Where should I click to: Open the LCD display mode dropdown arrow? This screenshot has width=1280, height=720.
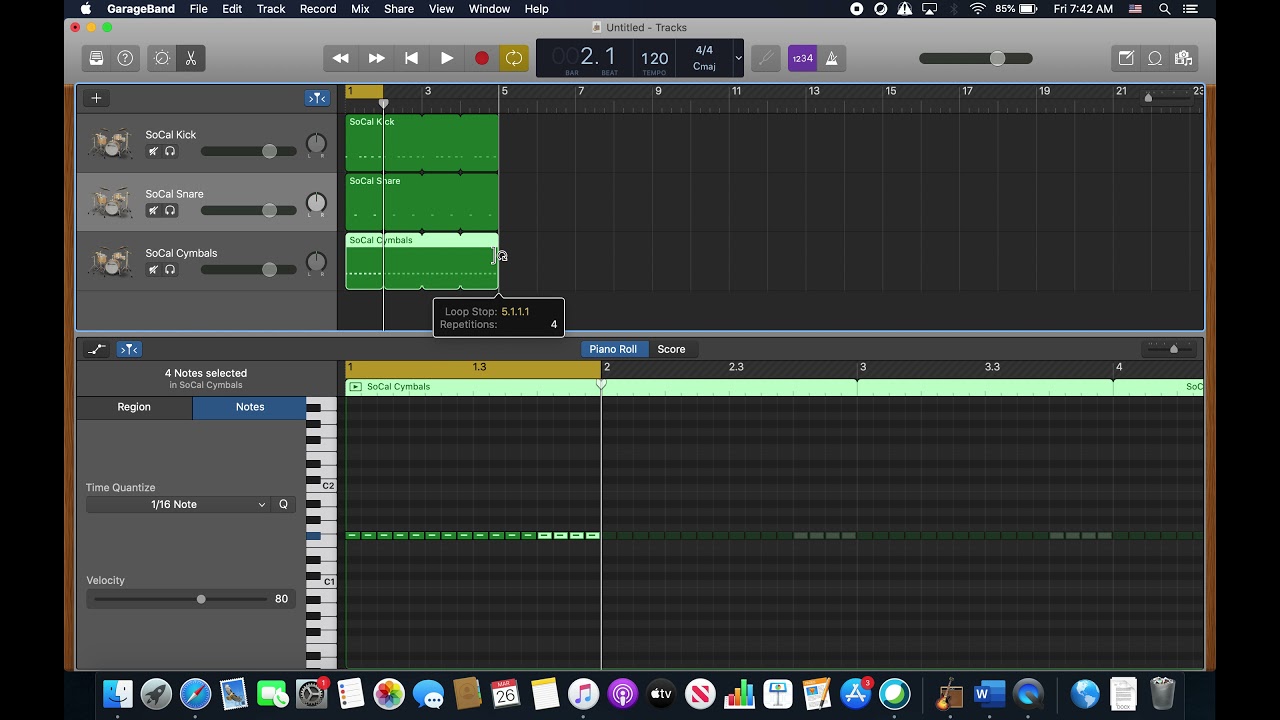pos(738,58)
